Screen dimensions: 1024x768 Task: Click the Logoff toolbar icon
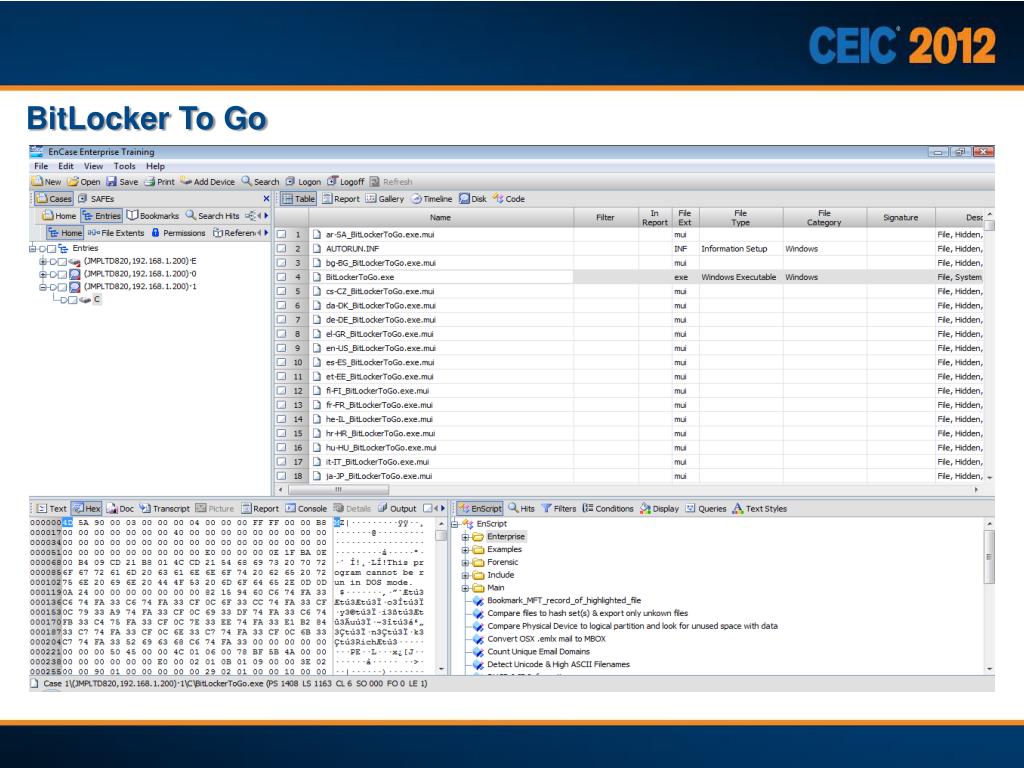tap(332, 181)
